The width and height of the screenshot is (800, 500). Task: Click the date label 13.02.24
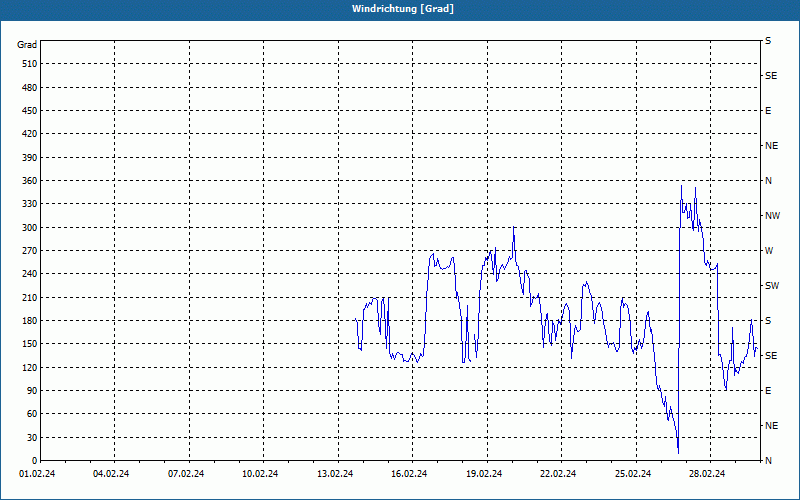pos(335,474)
